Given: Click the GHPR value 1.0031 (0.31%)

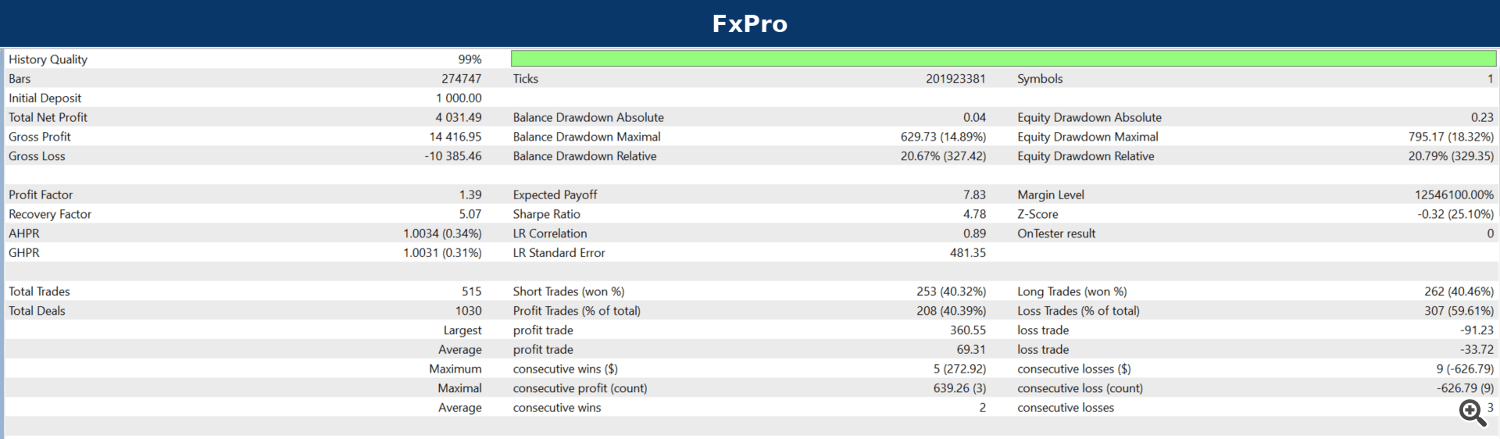Looking at the screenshot, I should coord(442,253).
